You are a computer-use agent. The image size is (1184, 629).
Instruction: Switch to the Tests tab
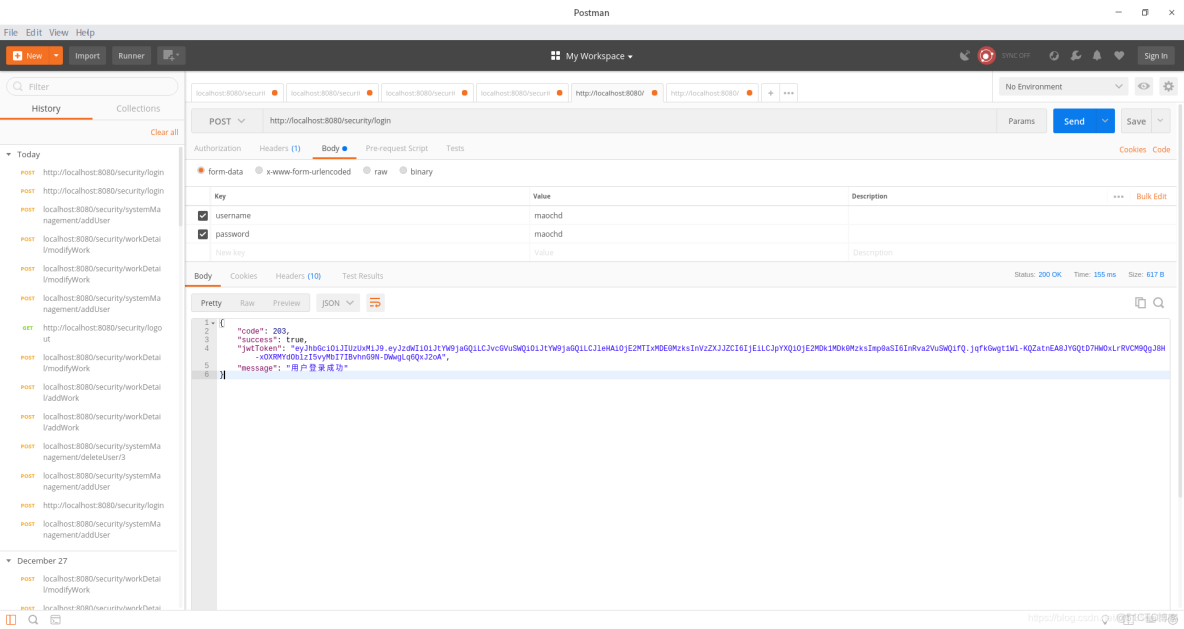click(455, 148)
